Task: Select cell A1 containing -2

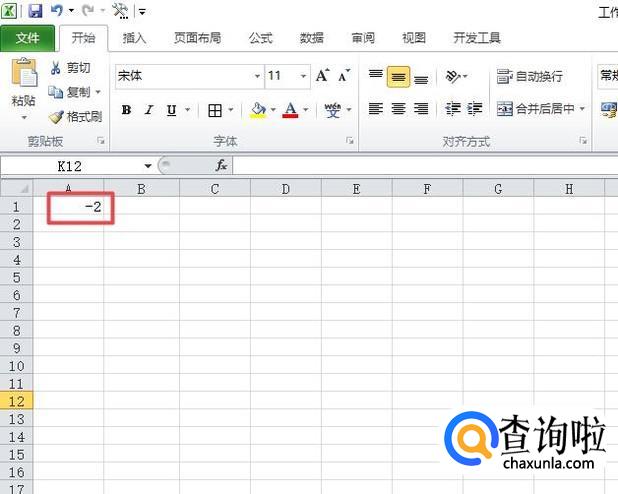Action: (69, 206)
